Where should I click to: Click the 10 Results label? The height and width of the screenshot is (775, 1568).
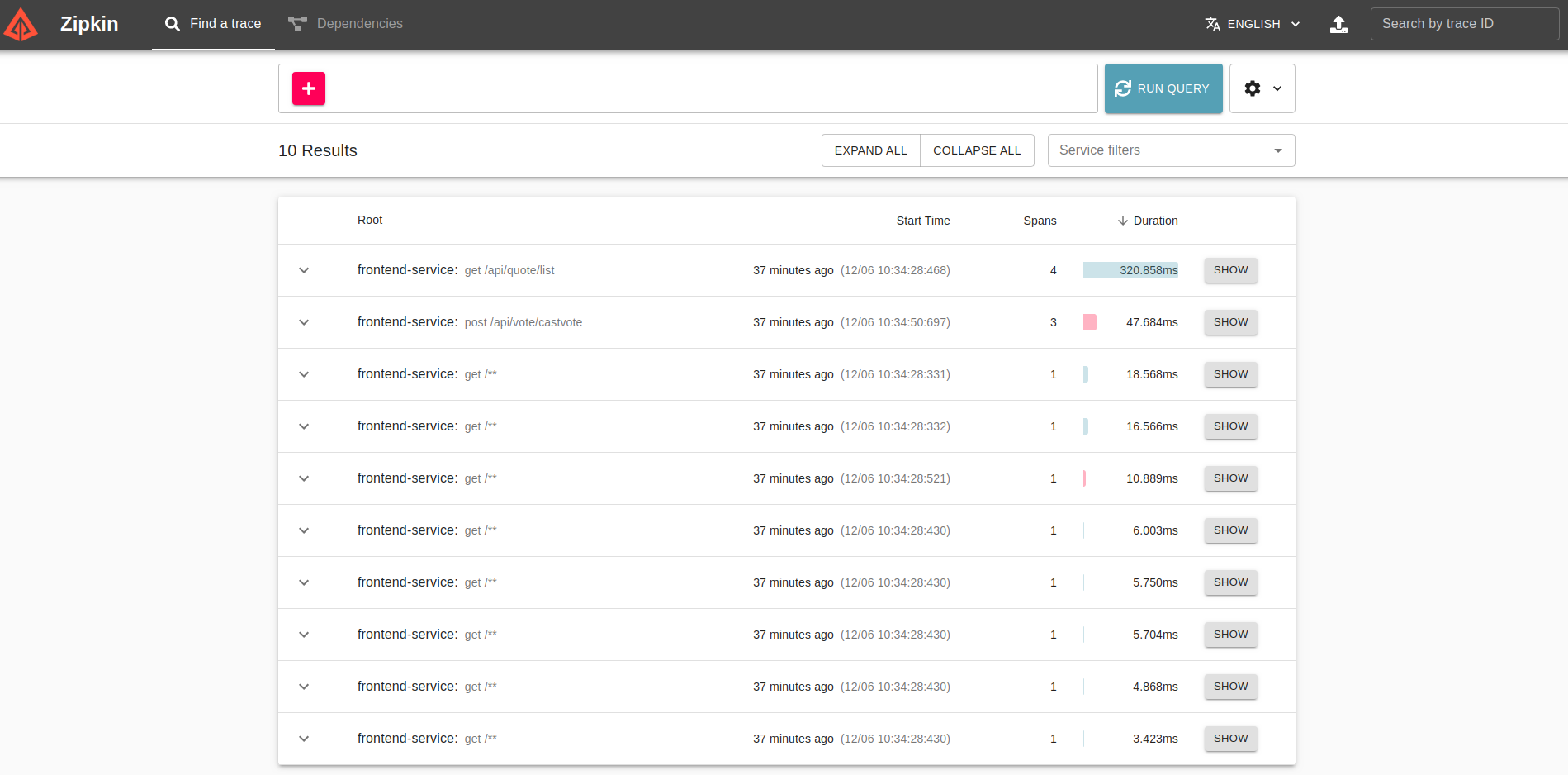click(318, 150)
